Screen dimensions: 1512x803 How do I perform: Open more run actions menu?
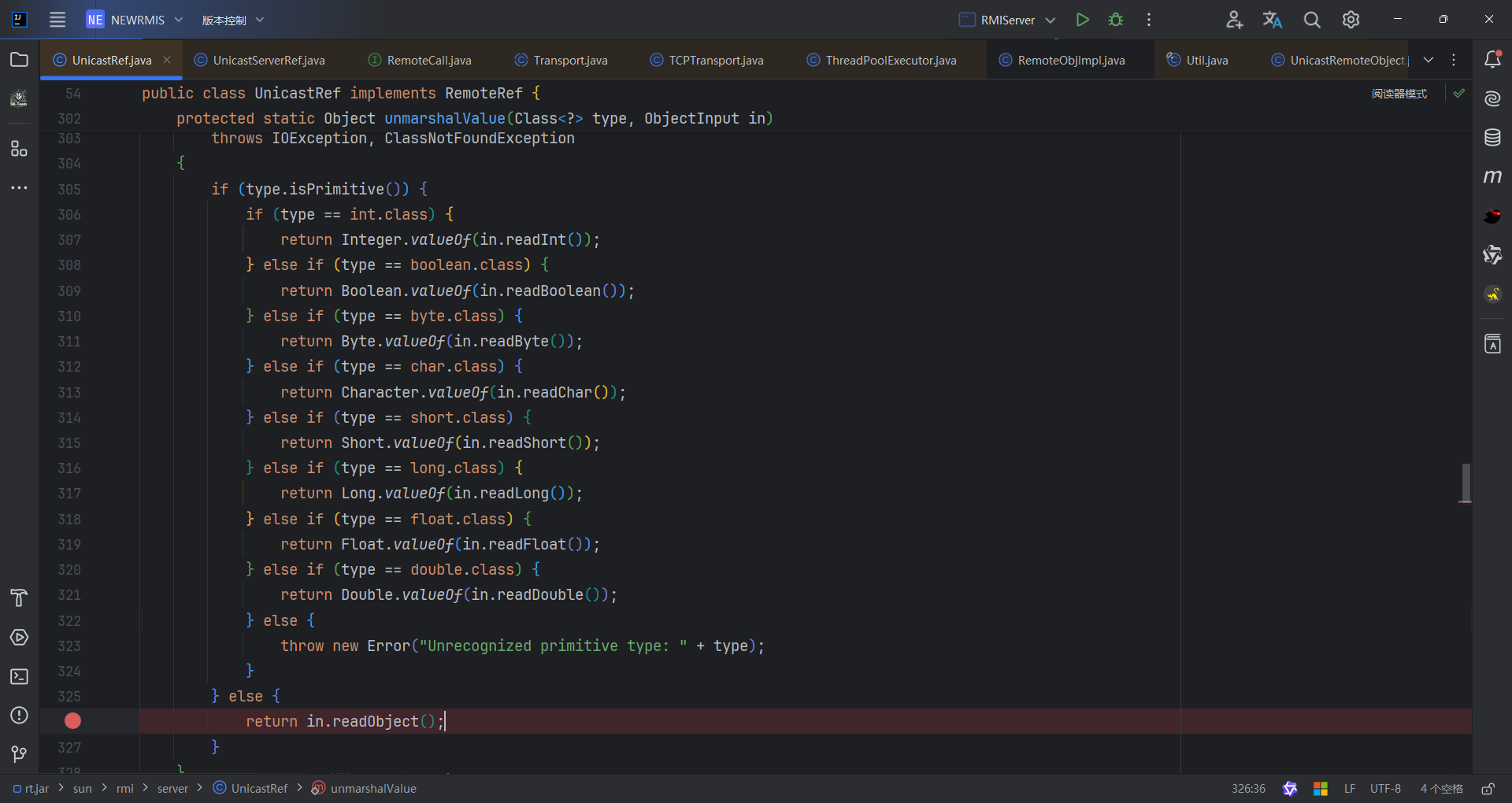[x=1149, y=20]
